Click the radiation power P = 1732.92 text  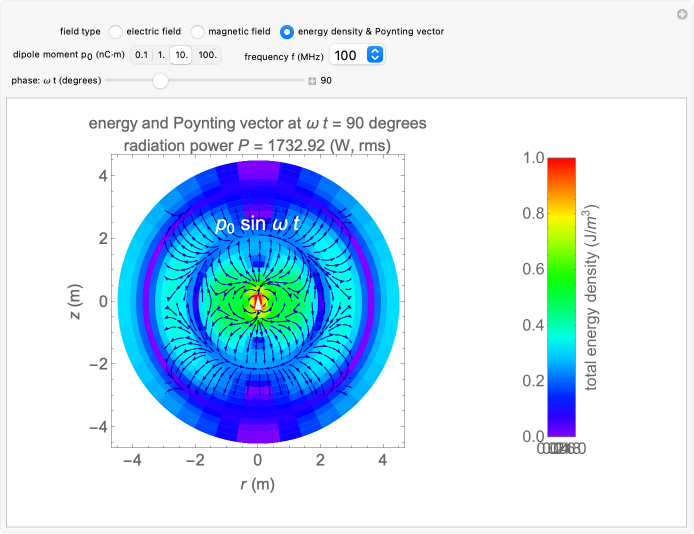click(x=257, y=145)
